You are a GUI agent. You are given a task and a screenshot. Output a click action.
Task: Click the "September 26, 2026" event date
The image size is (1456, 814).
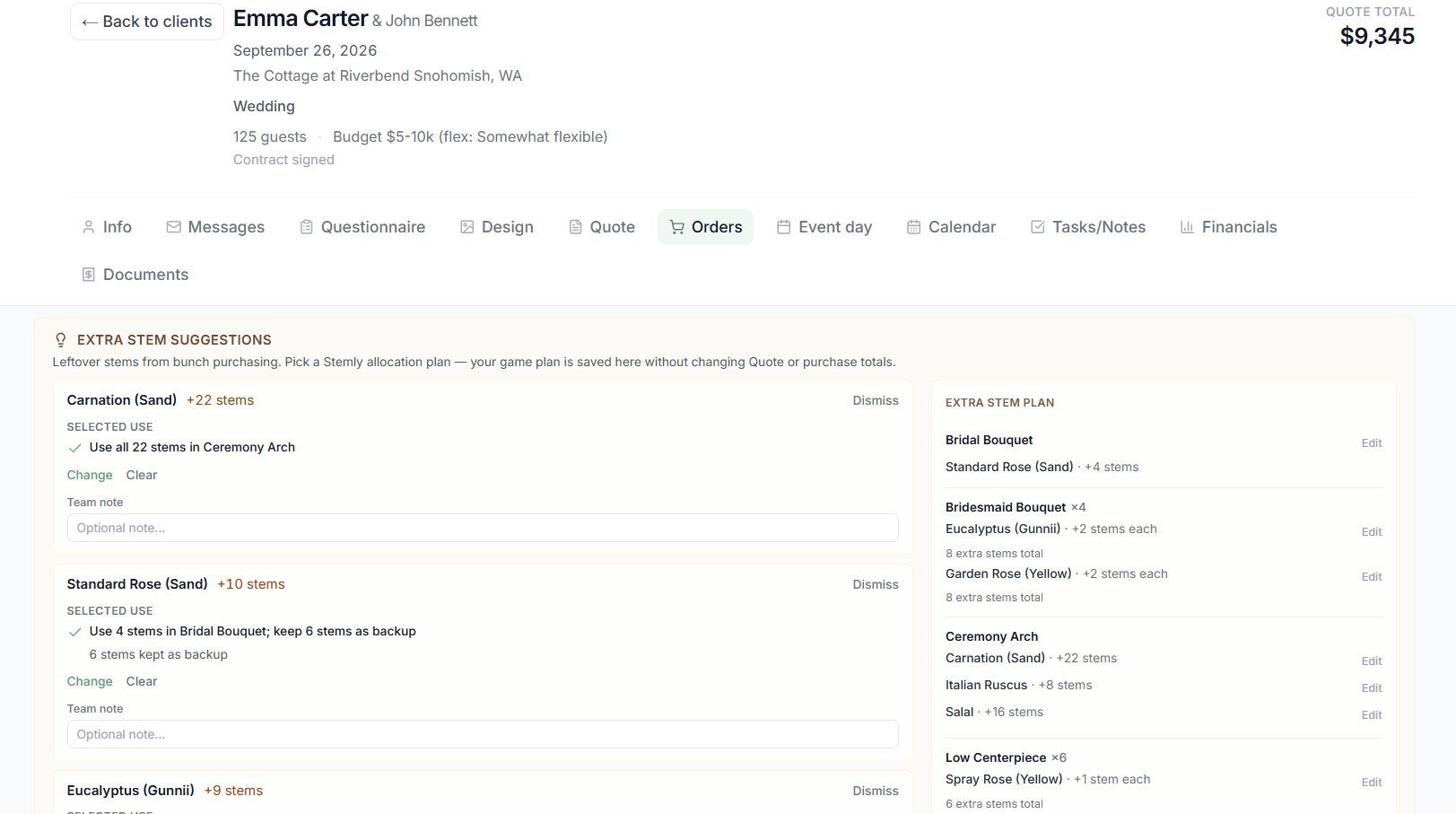point(305,50)
